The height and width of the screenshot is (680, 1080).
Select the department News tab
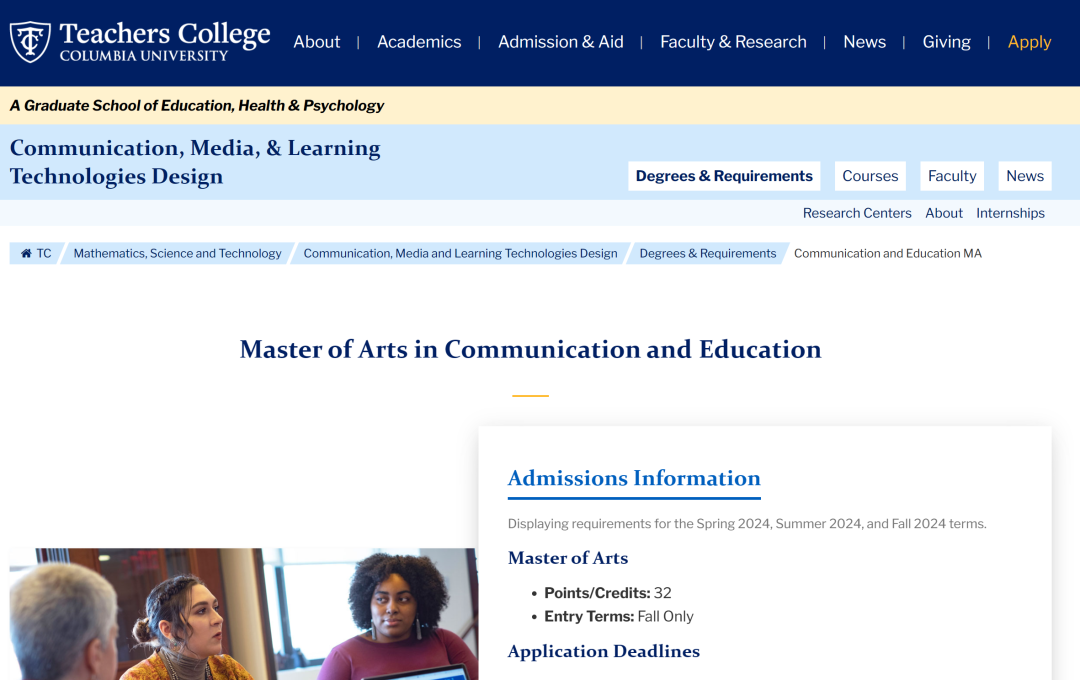[x=1025, y=176]
